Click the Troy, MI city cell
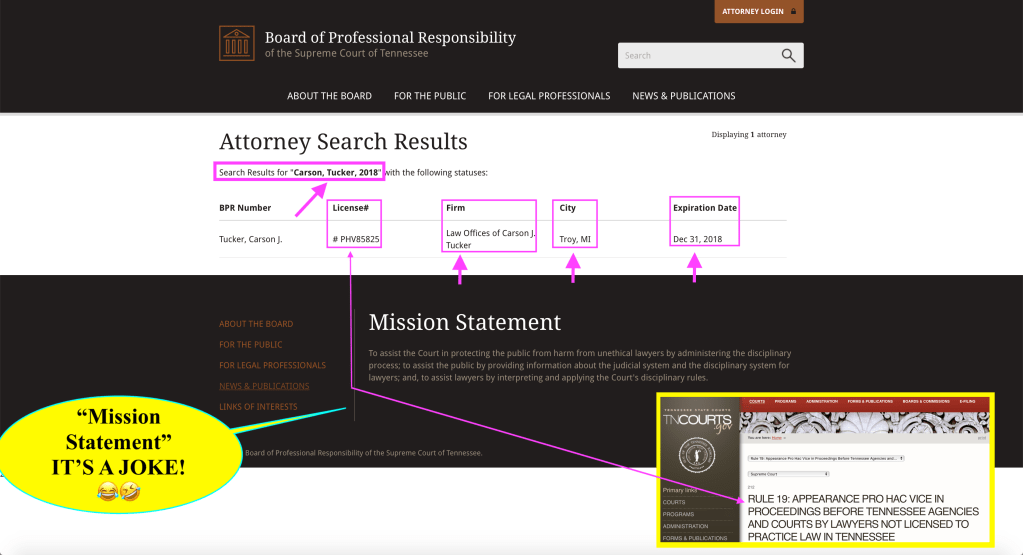This screenshot has height=555, width=1023. pyautogui.click(x=575, y=239)
